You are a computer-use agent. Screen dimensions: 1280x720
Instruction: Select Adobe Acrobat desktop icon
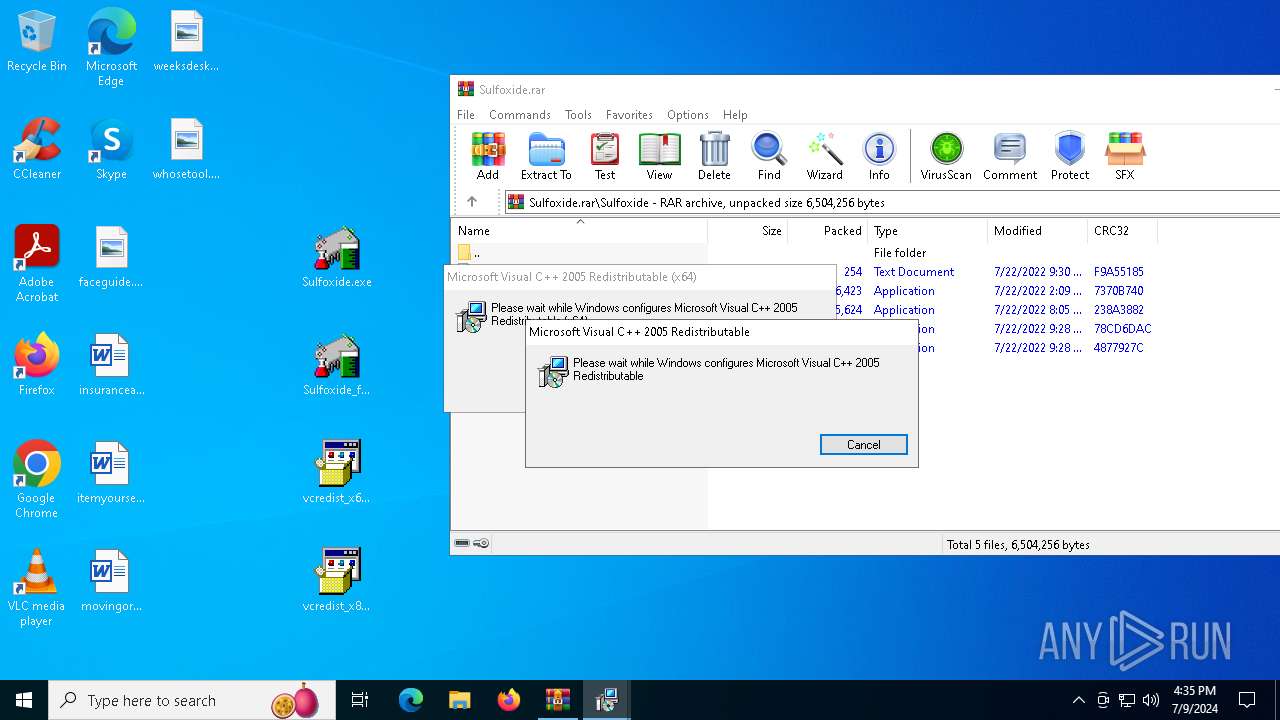[37, 264]
